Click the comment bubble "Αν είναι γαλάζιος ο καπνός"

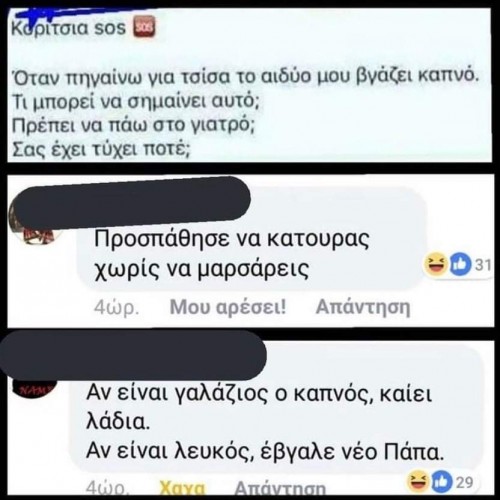click(276, 412)
